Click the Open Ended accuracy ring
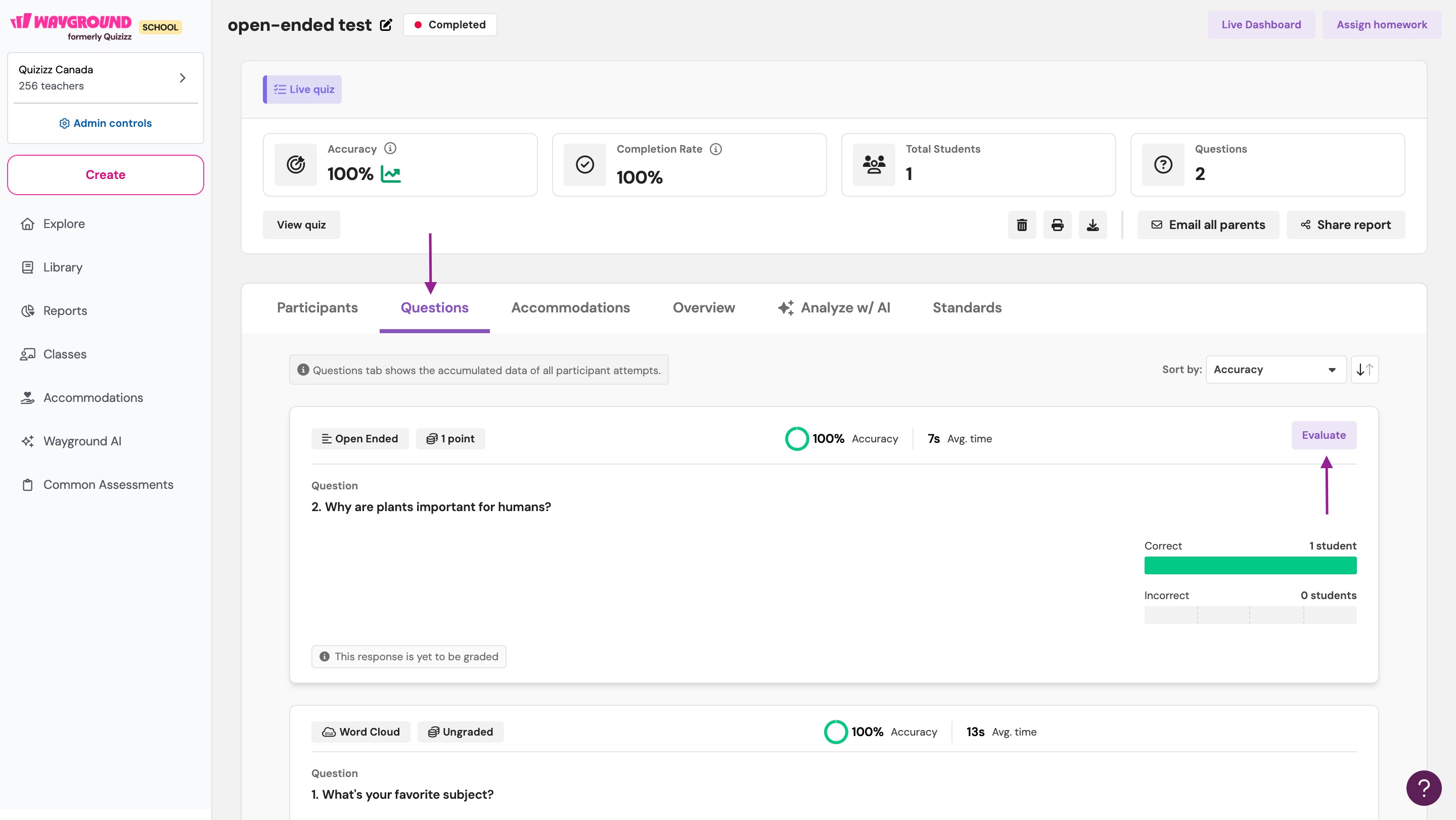The width and height of the screenshot is (1456, 820). pos(796,438)
